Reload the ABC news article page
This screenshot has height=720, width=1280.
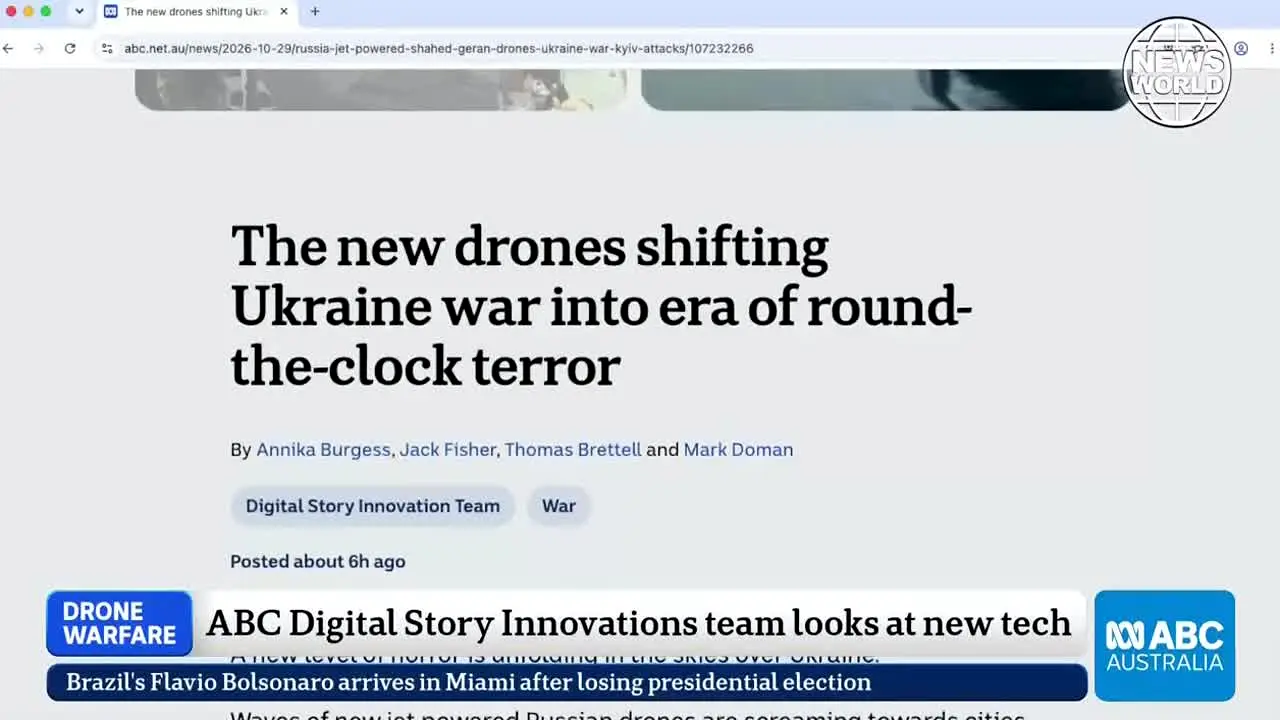click(x=70, y=48)
